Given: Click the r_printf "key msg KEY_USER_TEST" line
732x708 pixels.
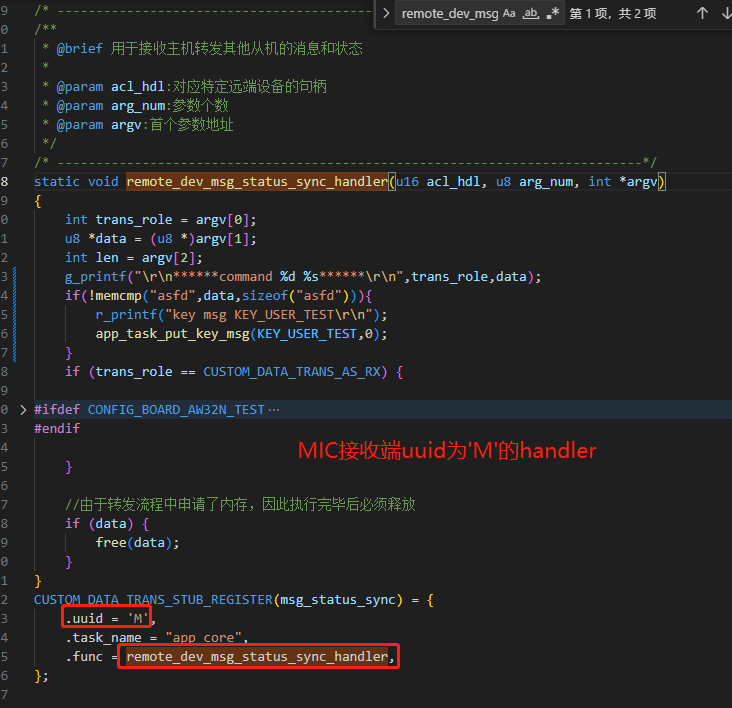Looking at the screenshot, I should point(241,315).
